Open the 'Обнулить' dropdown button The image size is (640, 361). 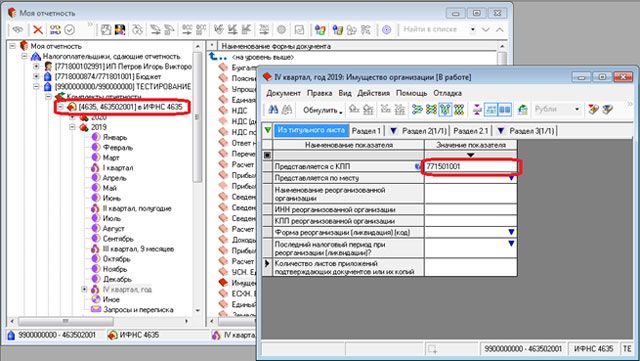coord(322,110)
